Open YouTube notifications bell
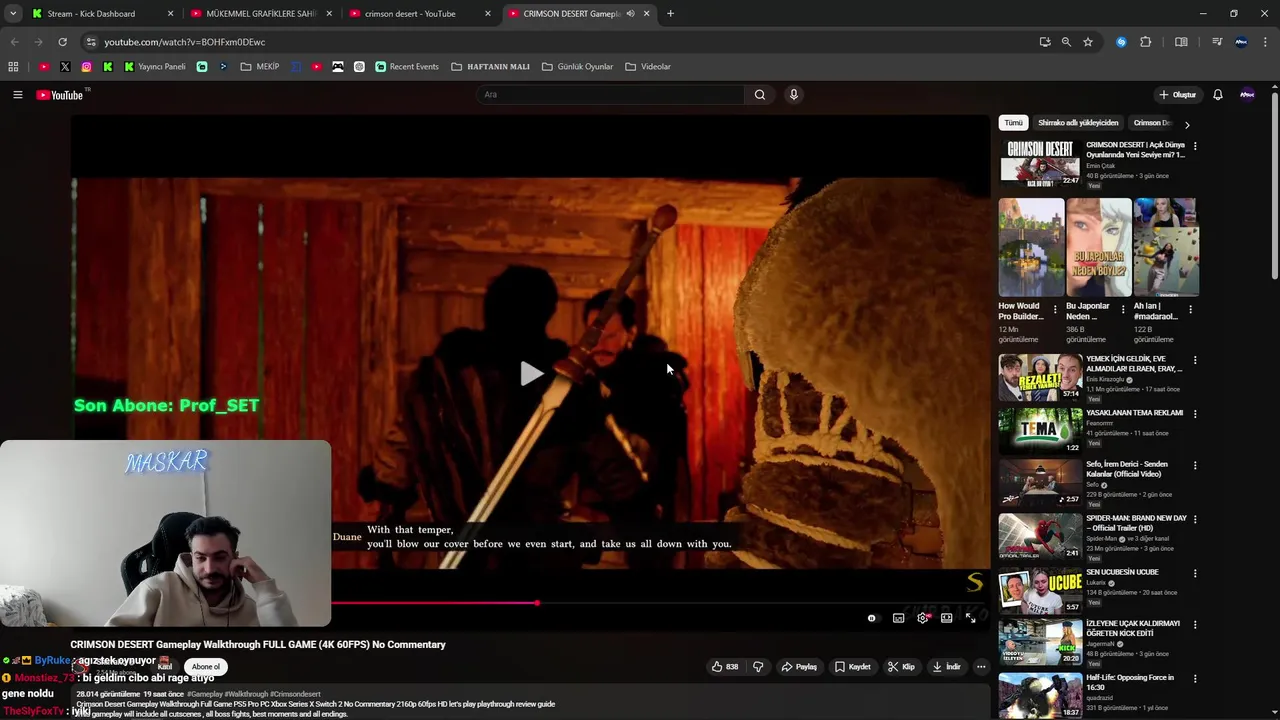1280x720 pixels. point(1218,95)
